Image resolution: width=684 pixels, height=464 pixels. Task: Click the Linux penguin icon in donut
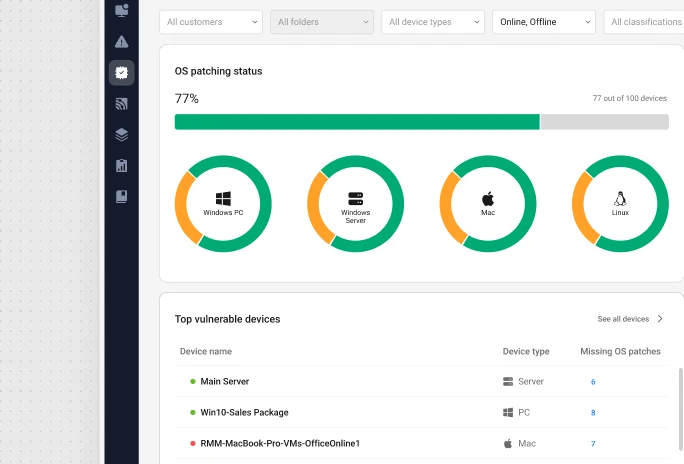pos(620,198)
